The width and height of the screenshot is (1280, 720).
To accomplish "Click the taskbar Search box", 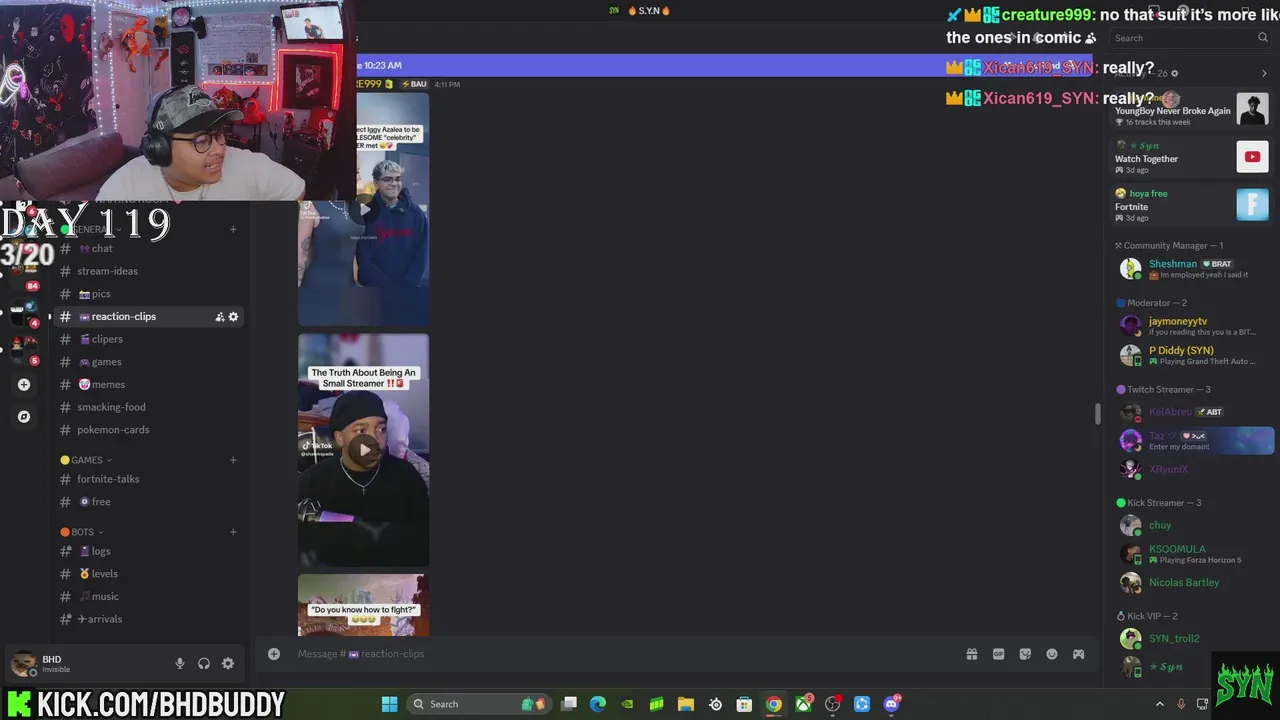I will tap(478, 704).
